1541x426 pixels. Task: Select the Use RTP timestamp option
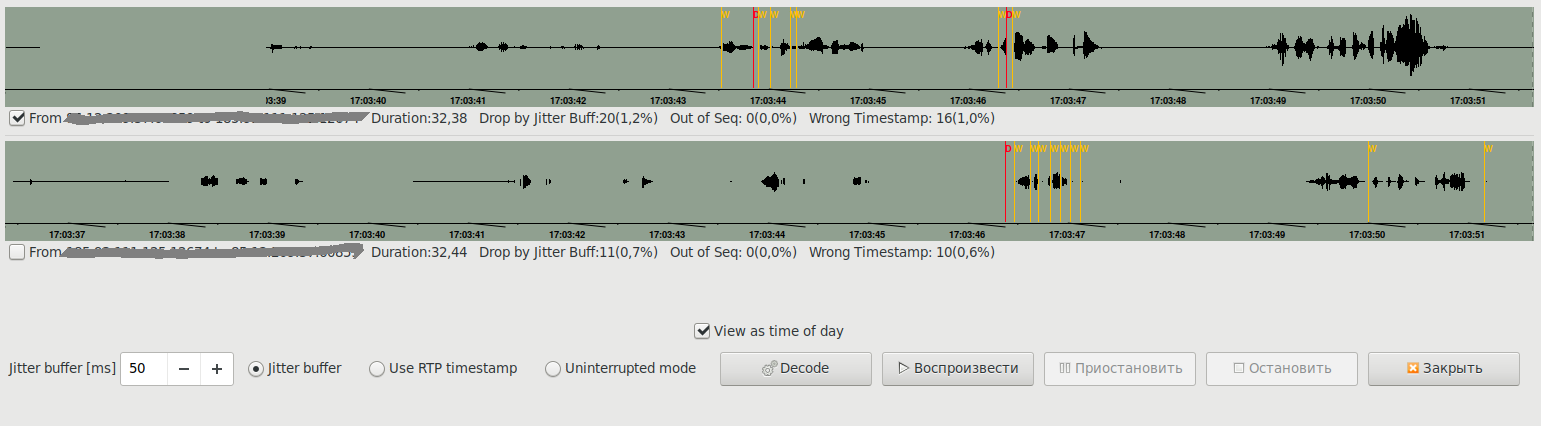[377, 368]
